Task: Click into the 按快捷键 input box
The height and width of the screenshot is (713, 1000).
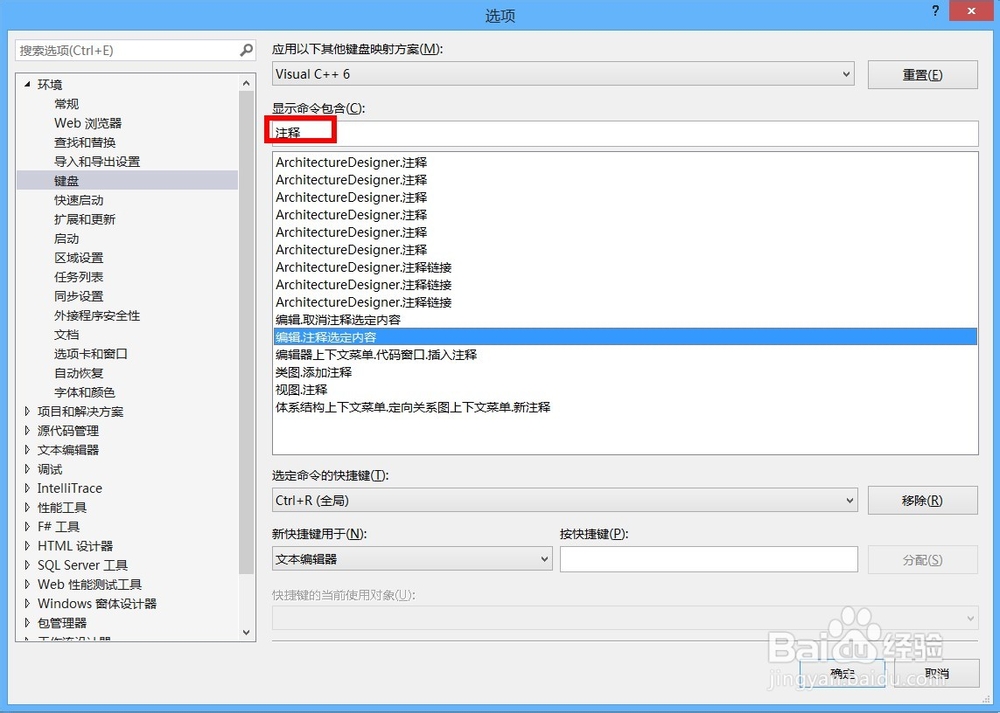Action: coord(709,559)
